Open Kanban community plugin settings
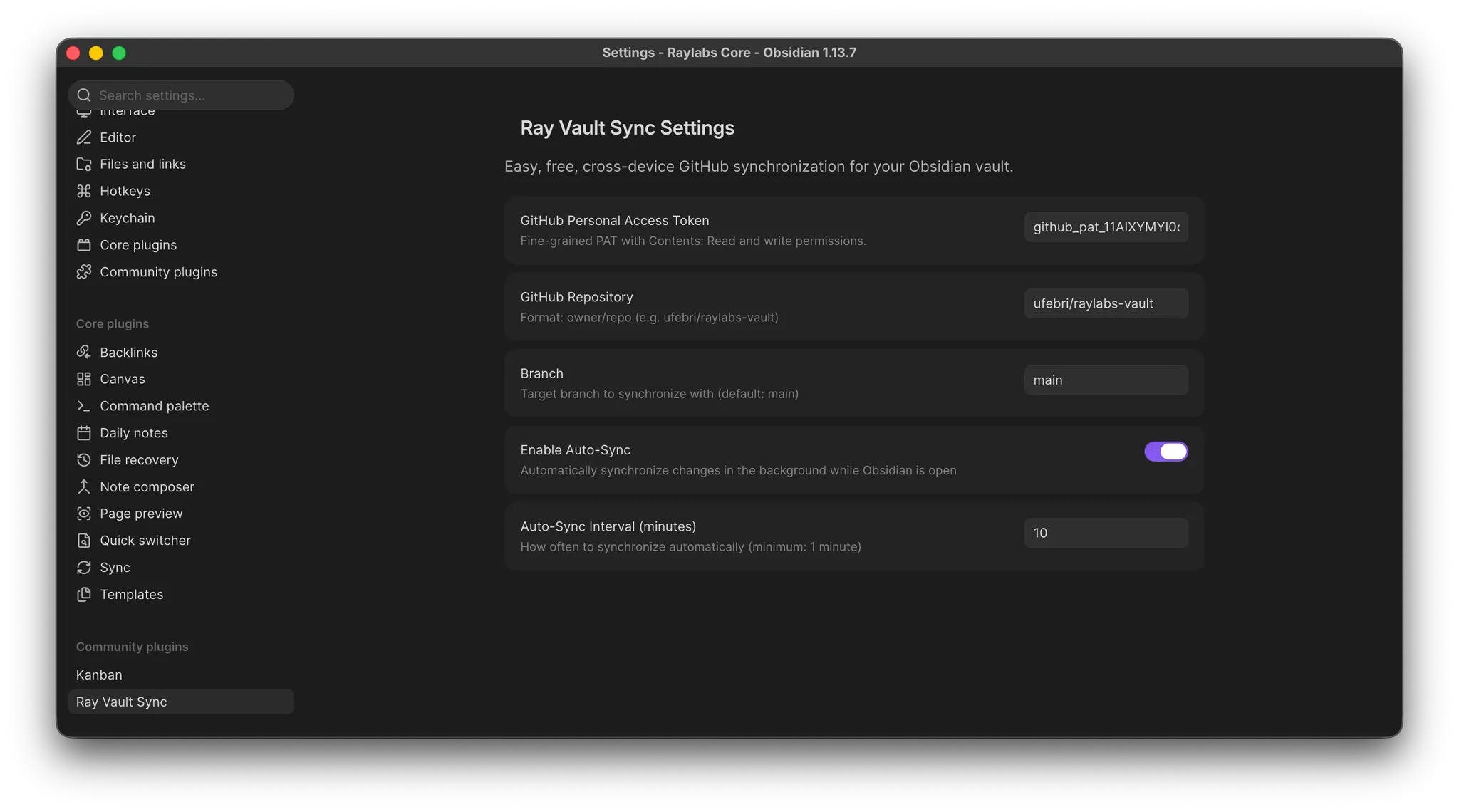 [181, 675]
